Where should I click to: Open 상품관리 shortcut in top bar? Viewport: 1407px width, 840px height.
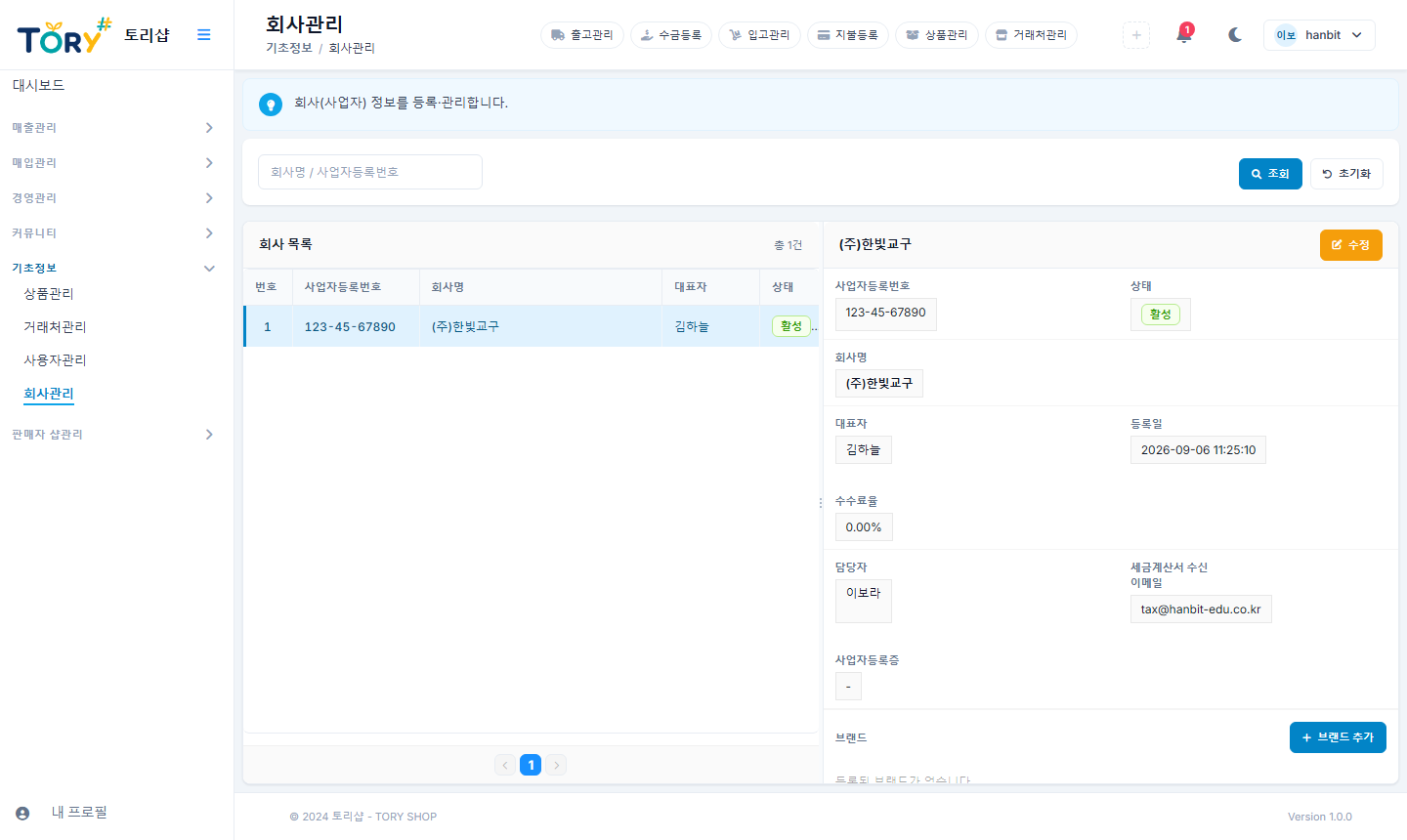[937, 35]
